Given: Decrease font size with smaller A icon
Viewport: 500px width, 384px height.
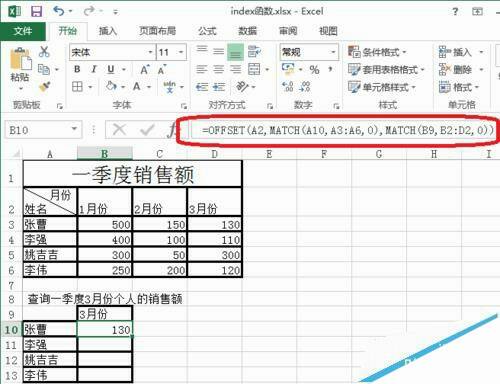Looking at the screenshot, I should pyautogui.click(x=162, y=70).
